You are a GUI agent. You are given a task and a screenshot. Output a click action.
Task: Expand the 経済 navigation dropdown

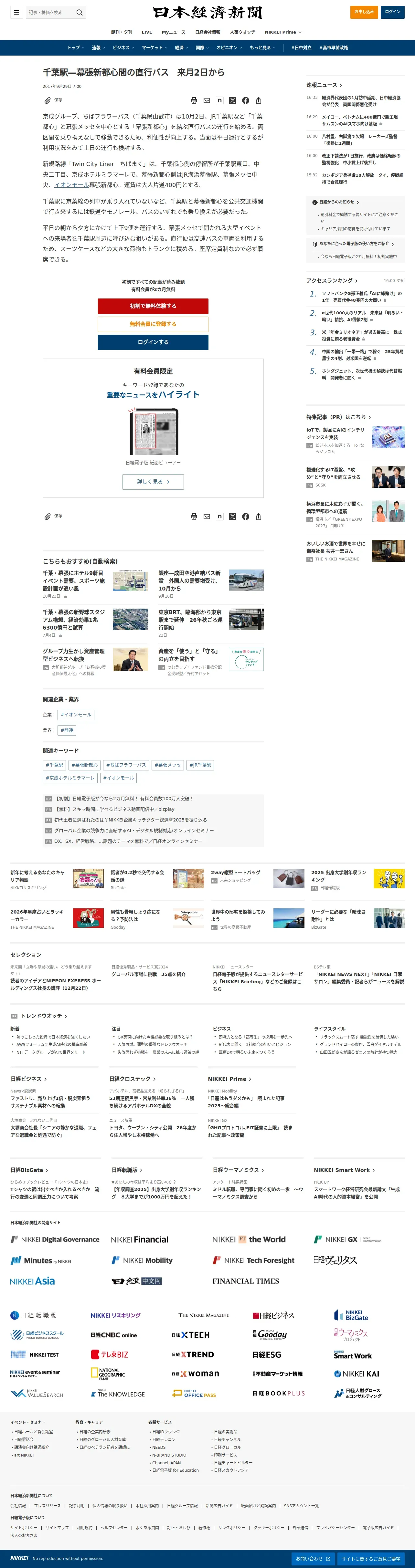click(x=182, y=47)
